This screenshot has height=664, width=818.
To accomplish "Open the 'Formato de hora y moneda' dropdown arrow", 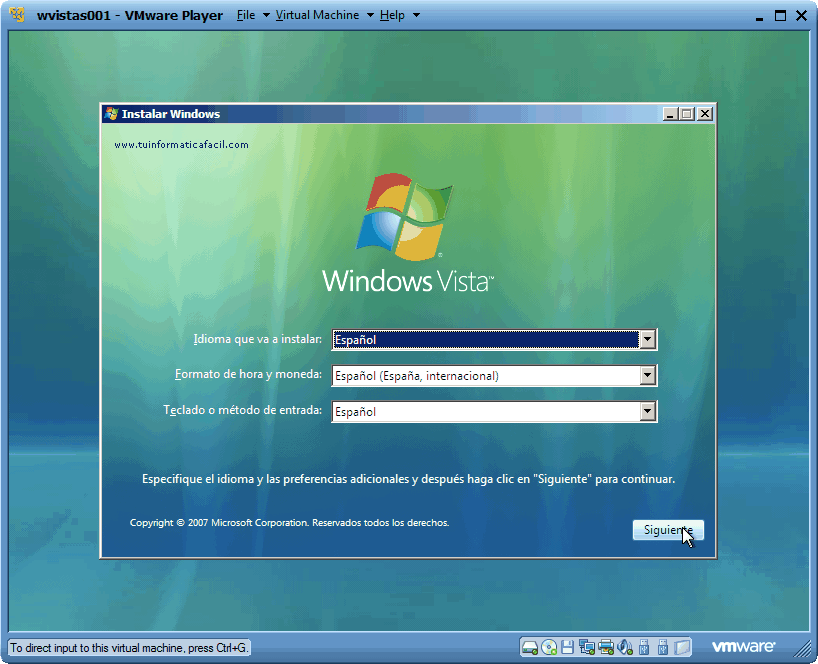I will point(647,376).
